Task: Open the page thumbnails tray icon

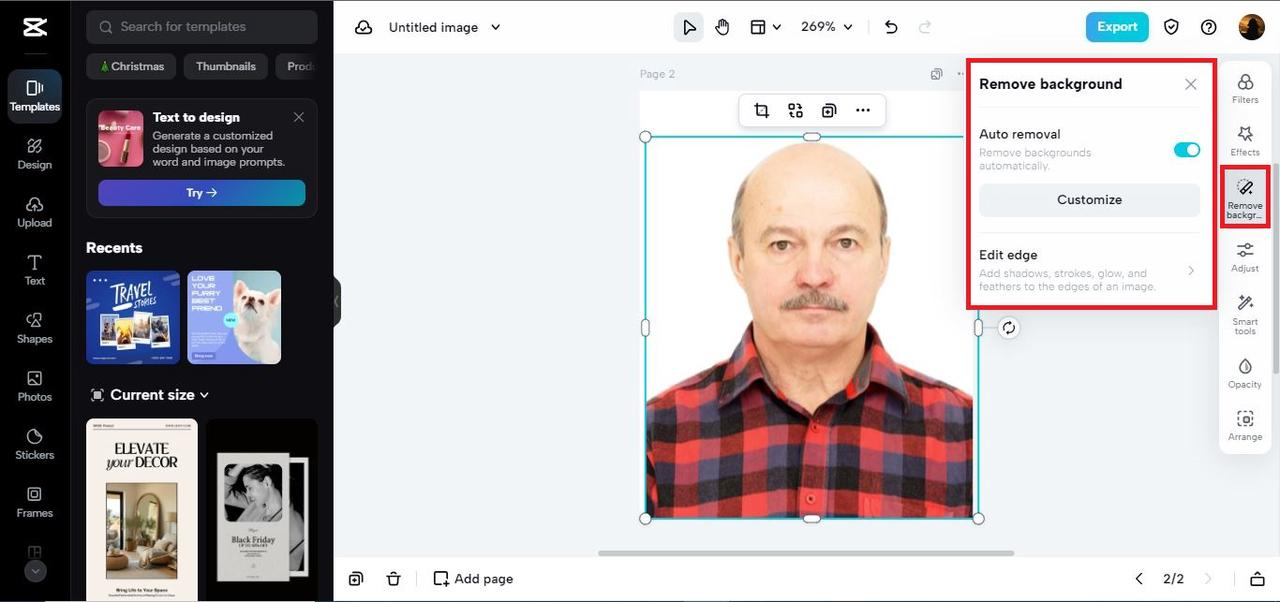Action: [1257, 579]
